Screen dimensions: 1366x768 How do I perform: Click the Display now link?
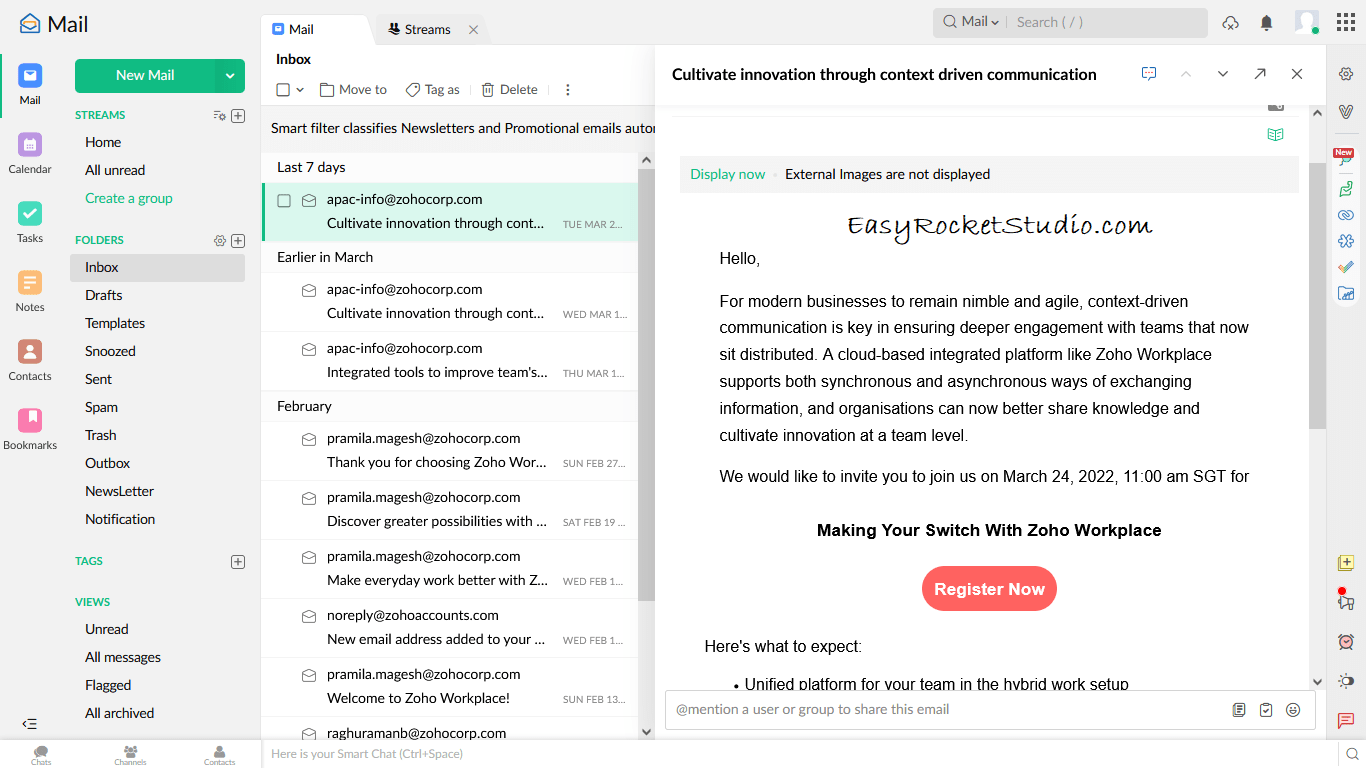click(x=727, y=174)
